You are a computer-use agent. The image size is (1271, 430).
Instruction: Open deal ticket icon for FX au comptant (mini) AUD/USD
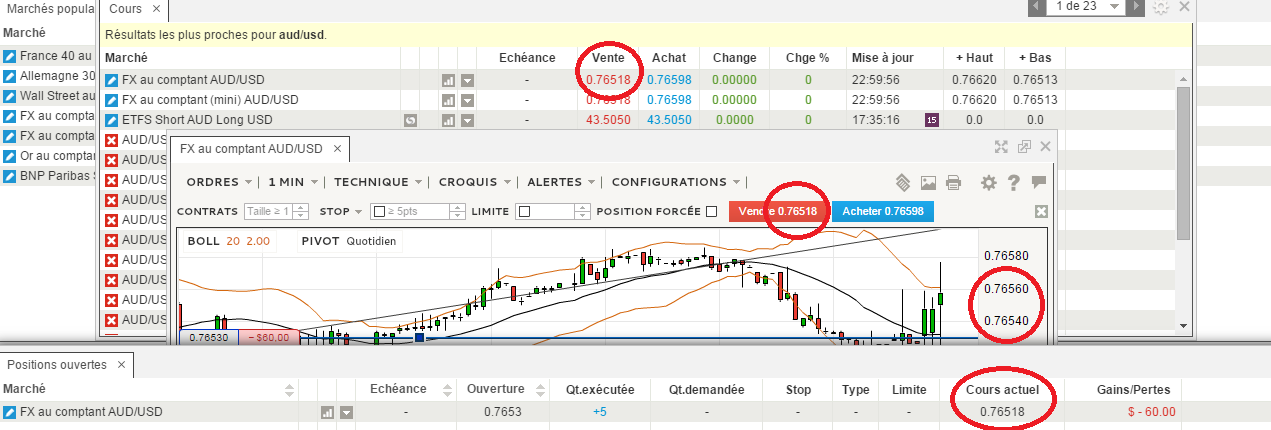click(112, 100)
